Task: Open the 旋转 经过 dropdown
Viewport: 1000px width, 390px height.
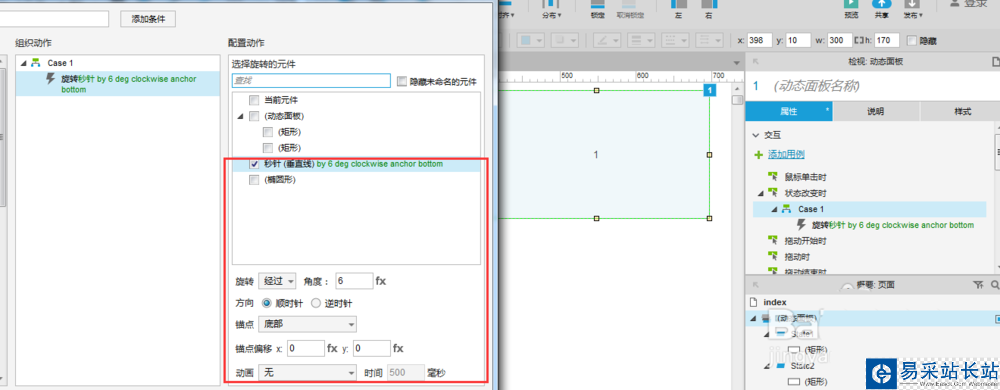Action: 277,280
